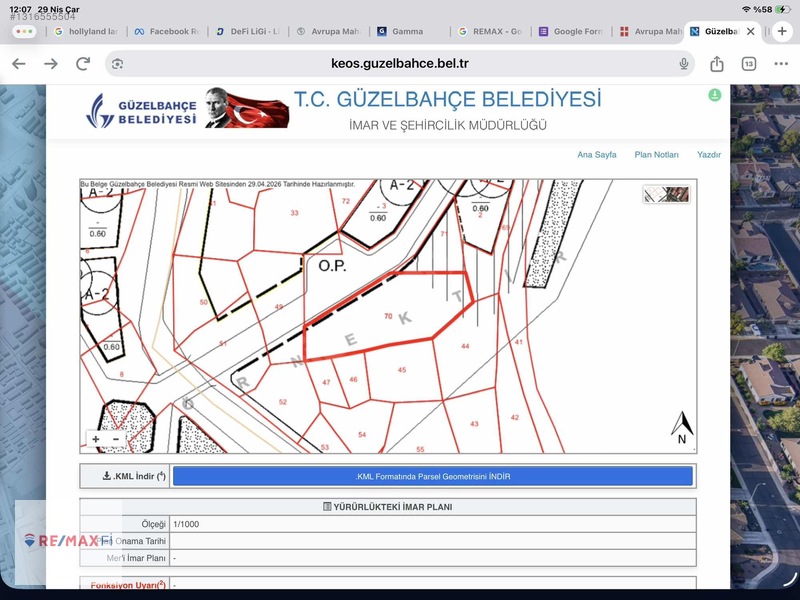Switch to the REMAX Google tab
The image size is (800, 600).
coord(490,31)
